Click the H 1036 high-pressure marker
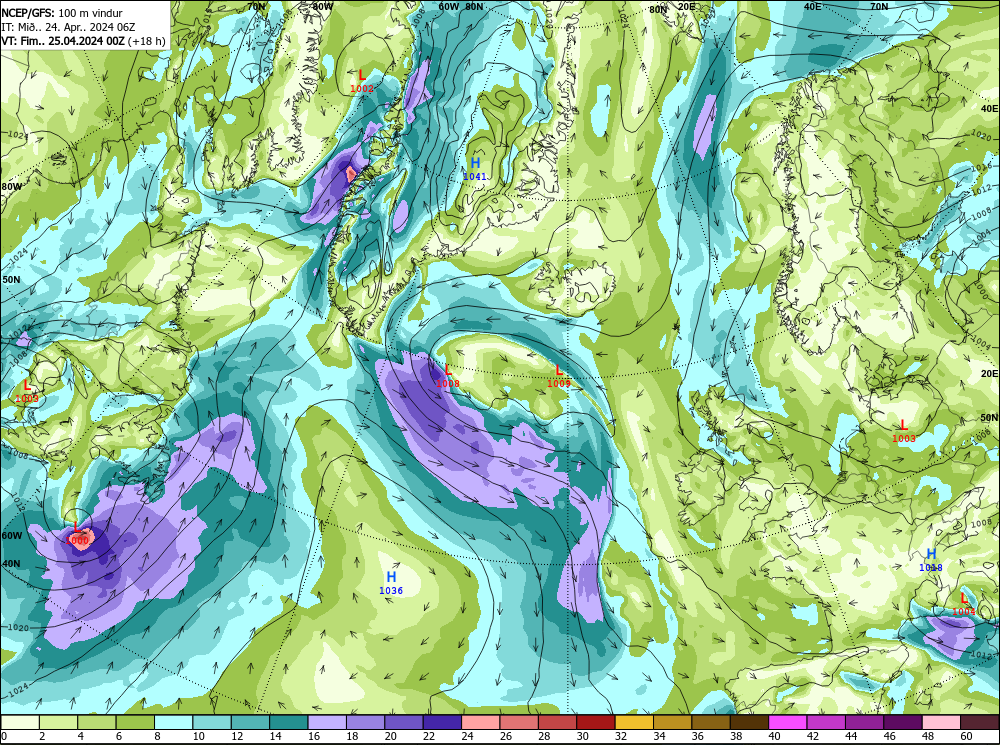Image resolution: width=1000 pixels, height=745 pixels. point(391,583)
